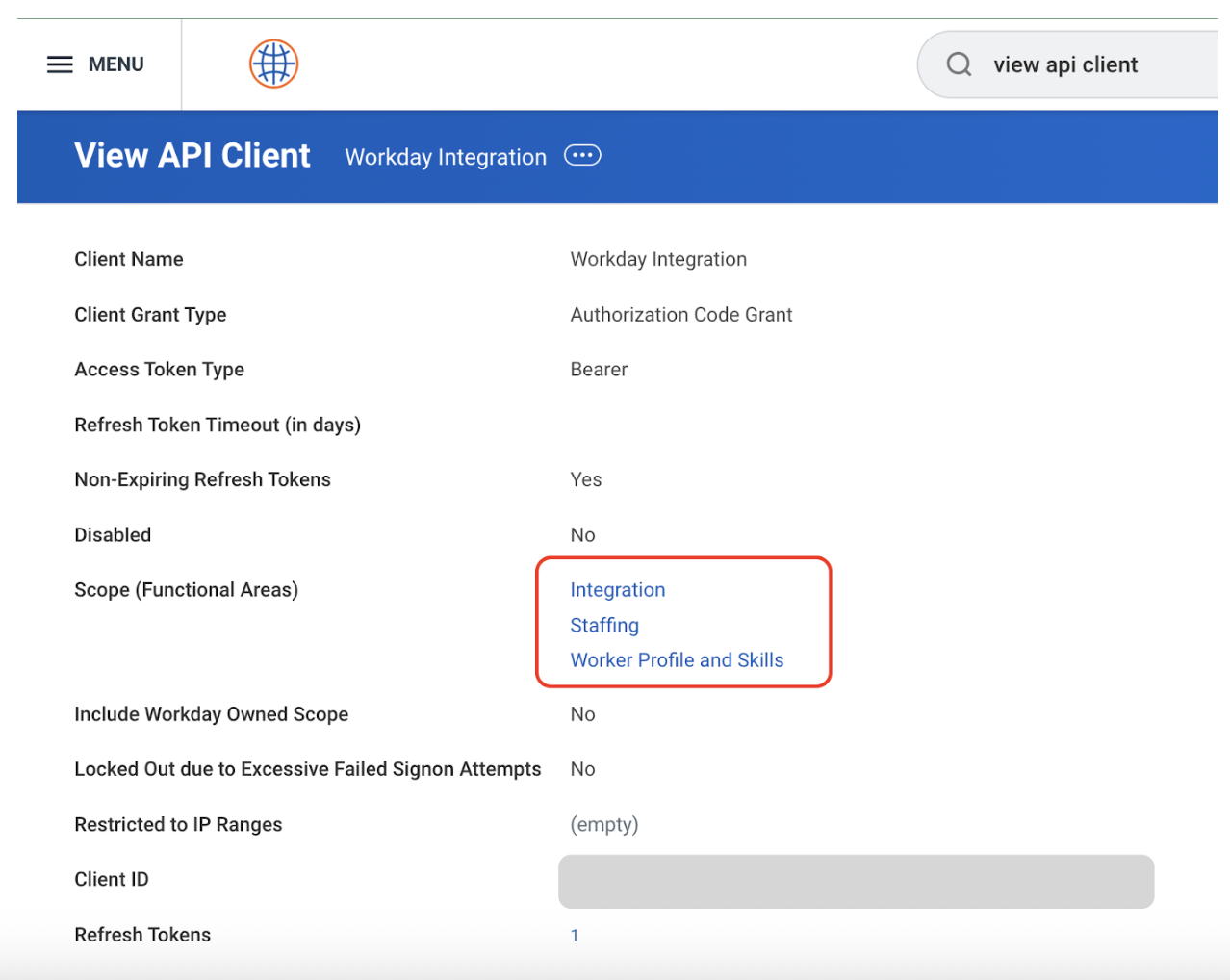The height and width of the screenshot is (980, 1230).
Task: Click the hamburger menu icon
Action: tap(60, 64)
